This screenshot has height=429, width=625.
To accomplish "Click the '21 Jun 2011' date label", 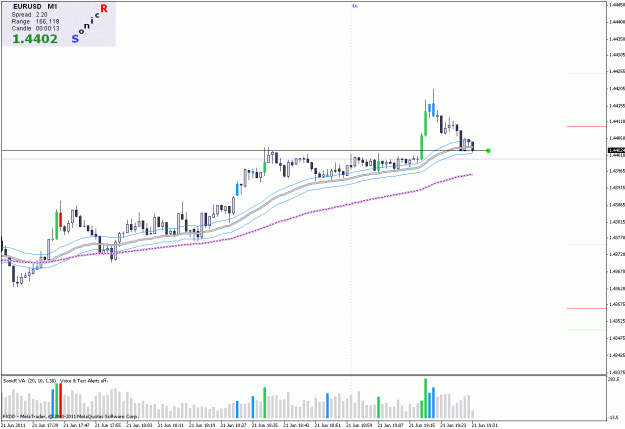I will pos(13,425).
